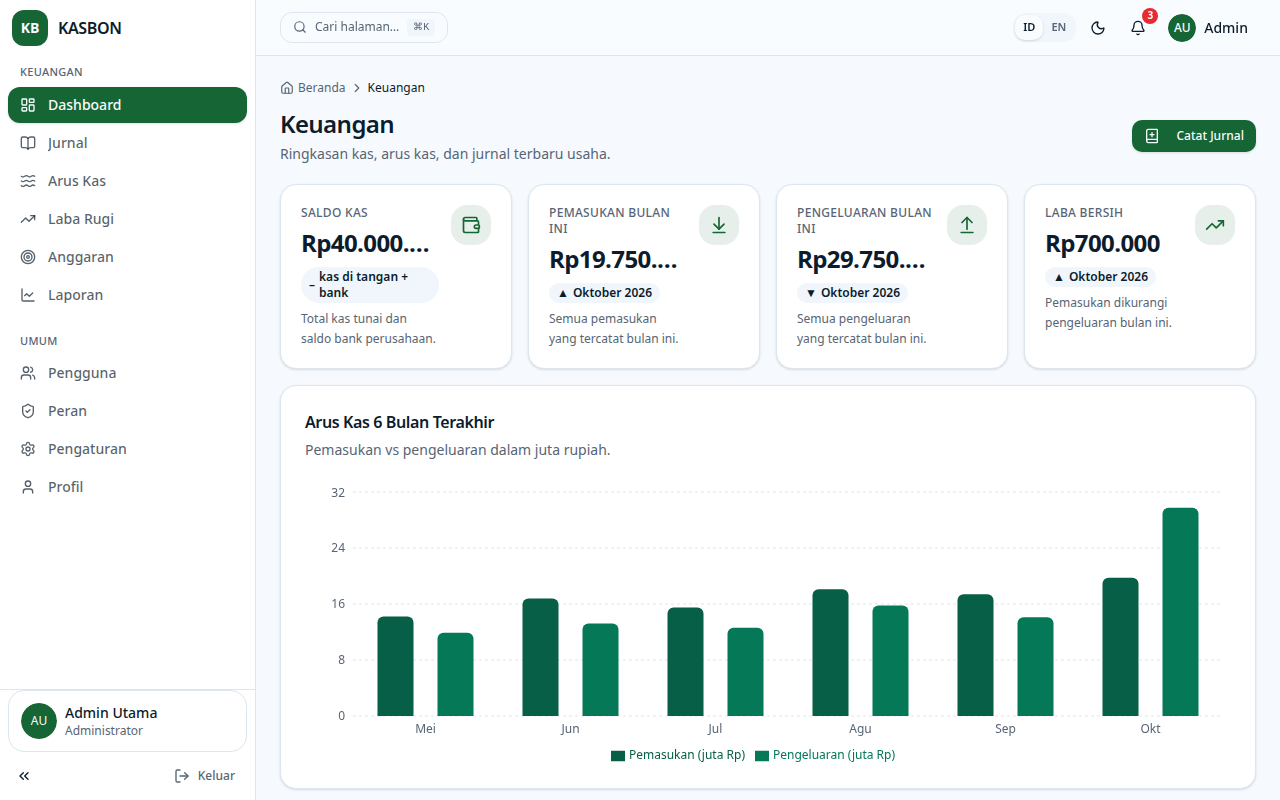Click the search magnifier icon
The height and width of the screenshot is (800, 1280).
click(300, 27)
